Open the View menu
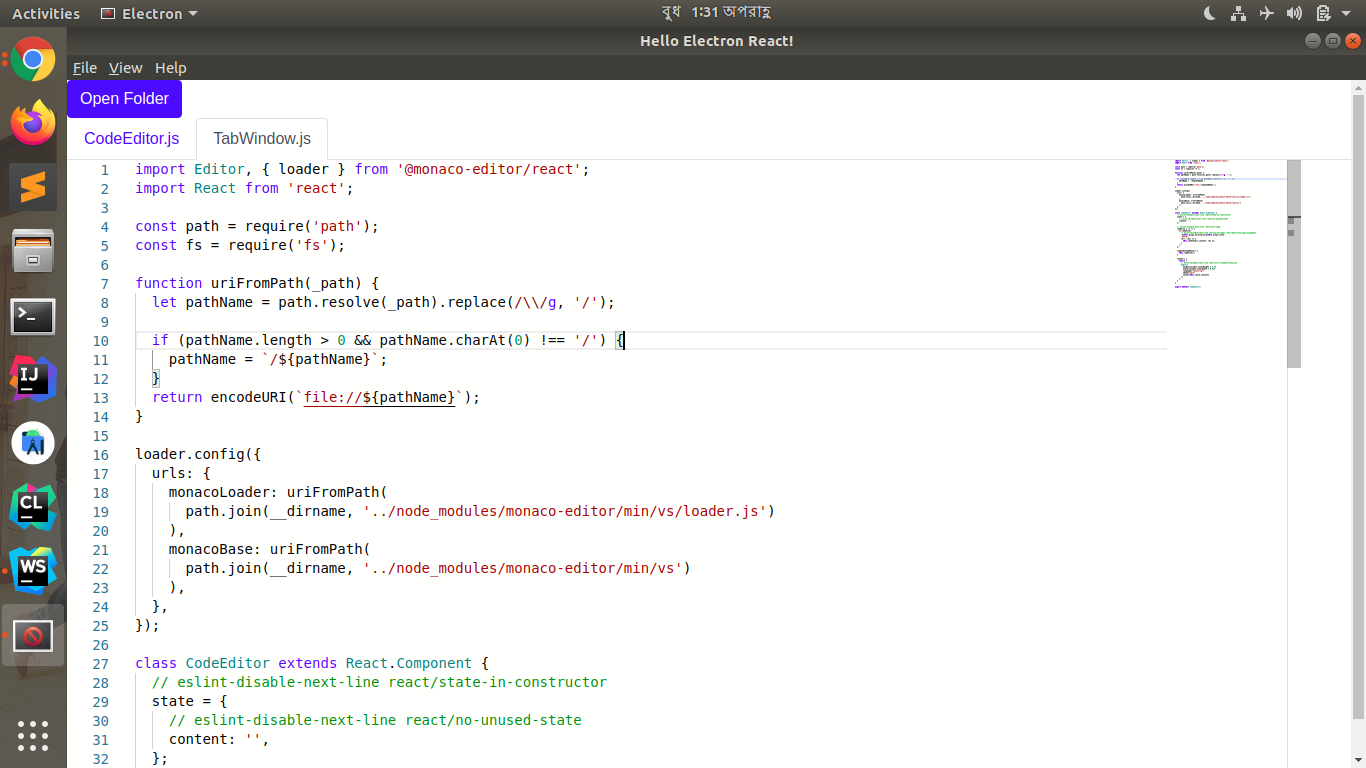The width and height of the screenshot is (1366, 768). tap(125, 68)
